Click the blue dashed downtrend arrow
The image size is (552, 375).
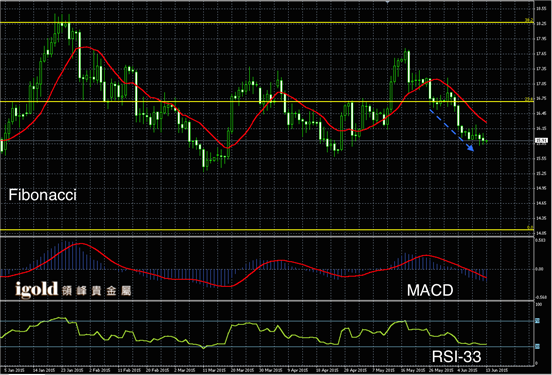click(x=452, y=130)
